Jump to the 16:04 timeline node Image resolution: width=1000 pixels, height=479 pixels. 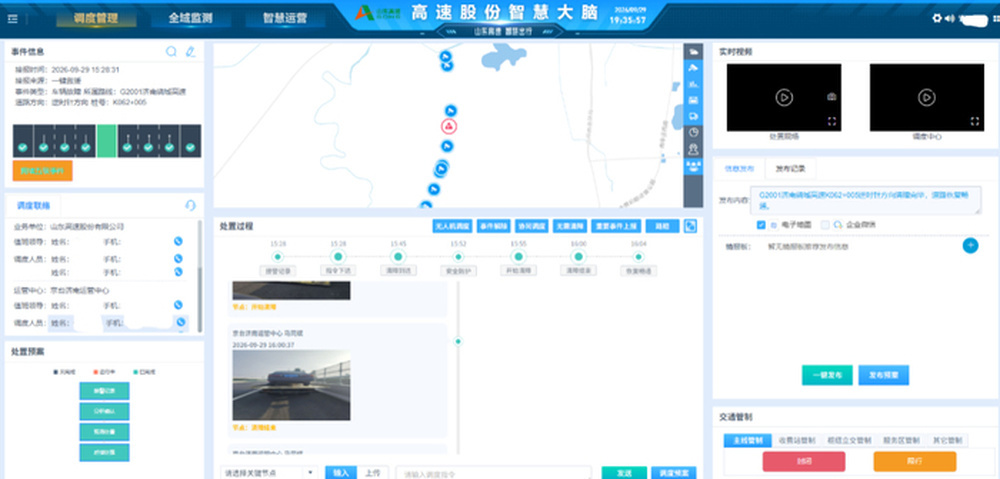[638, 256]
